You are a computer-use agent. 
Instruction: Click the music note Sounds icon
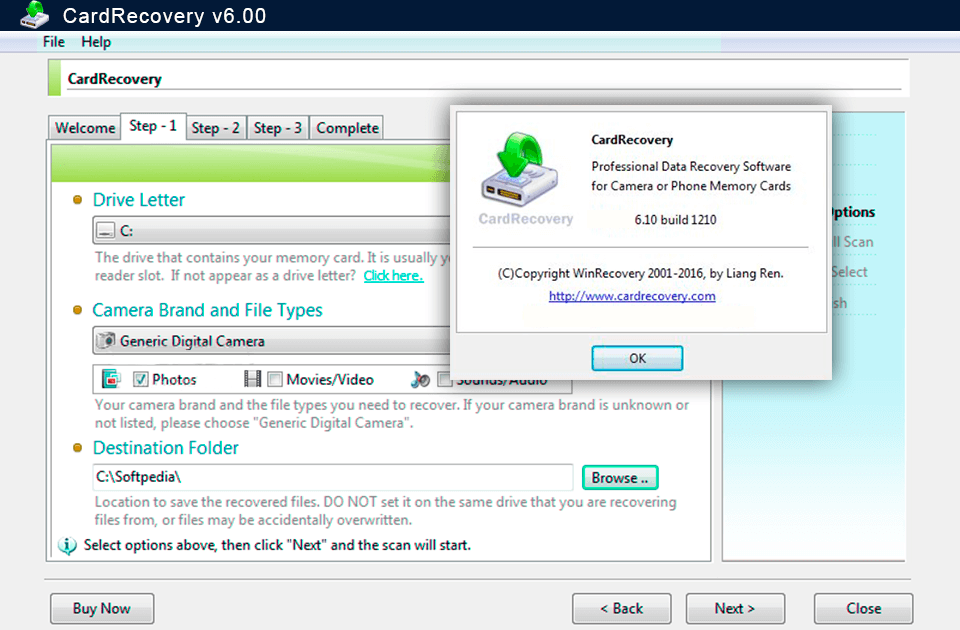pos(420,379)
